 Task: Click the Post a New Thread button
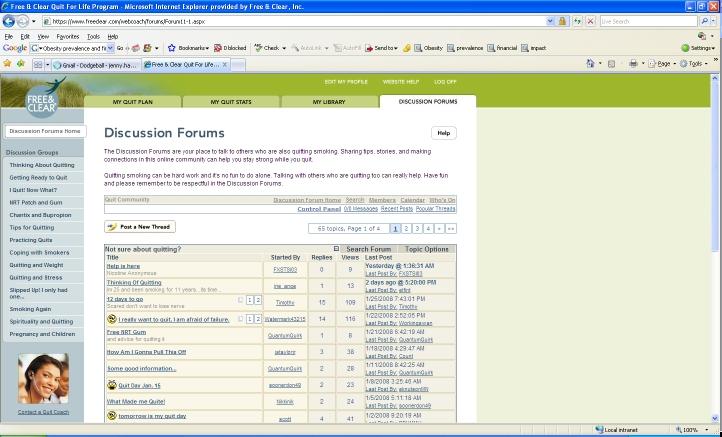[140, 227]
